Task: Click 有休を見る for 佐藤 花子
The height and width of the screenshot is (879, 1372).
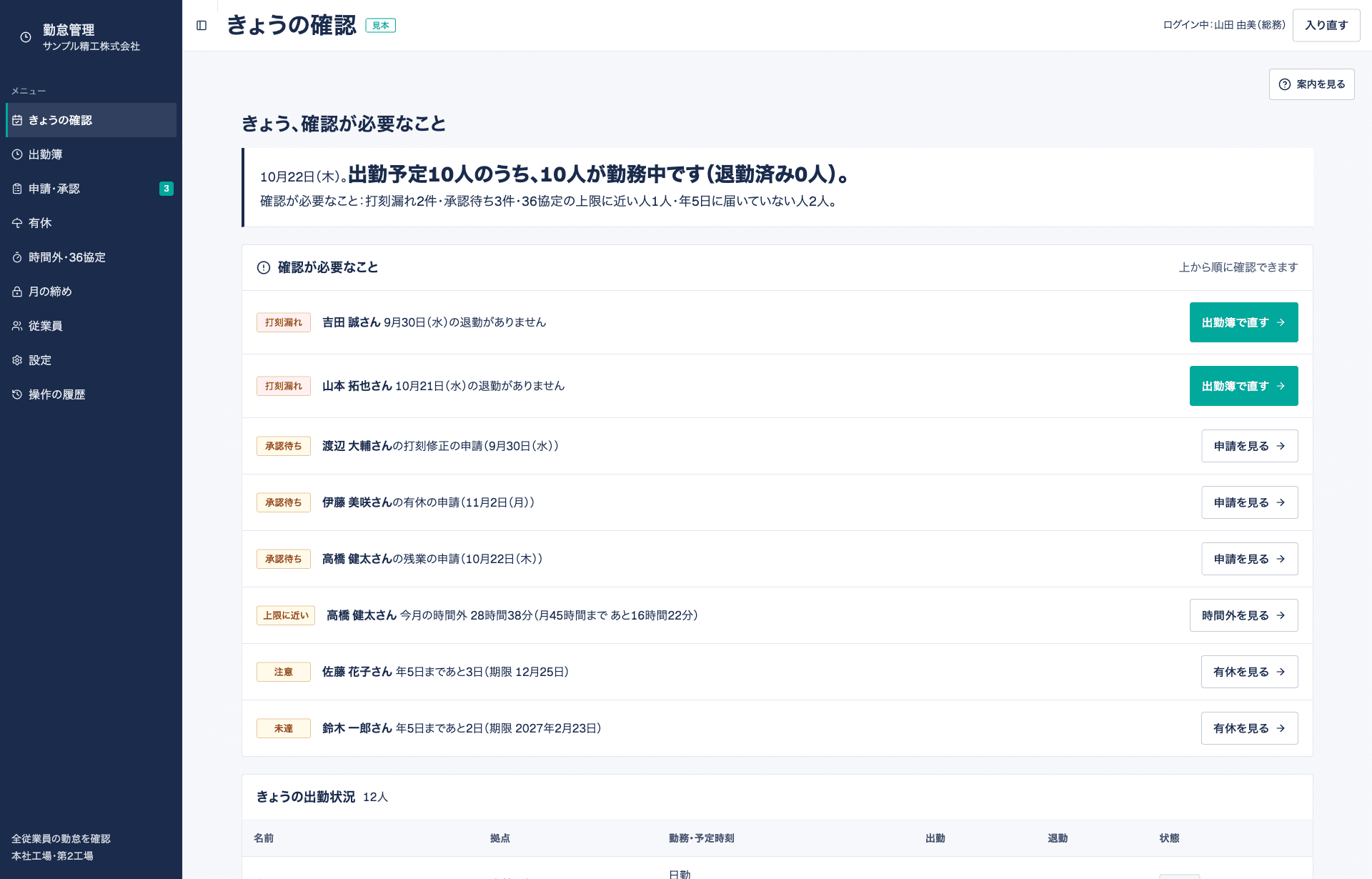Action: 1249,672
